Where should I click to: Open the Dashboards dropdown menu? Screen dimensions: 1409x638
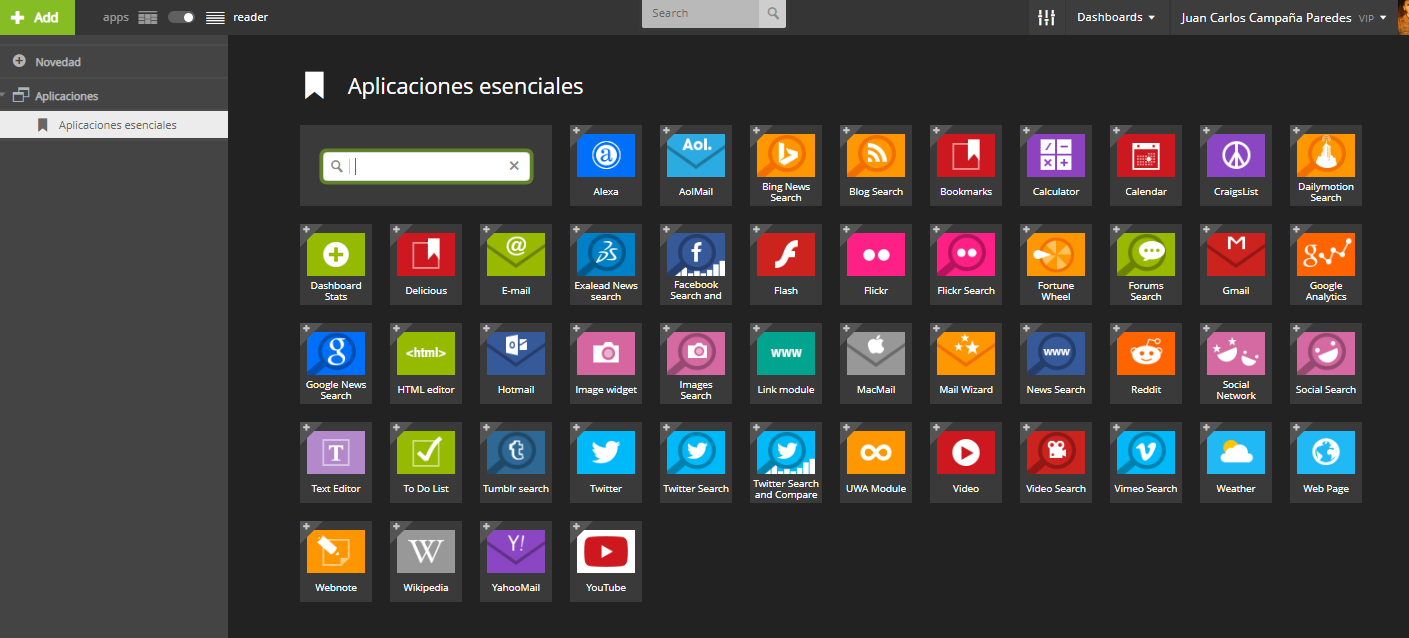coord(1116,17)
